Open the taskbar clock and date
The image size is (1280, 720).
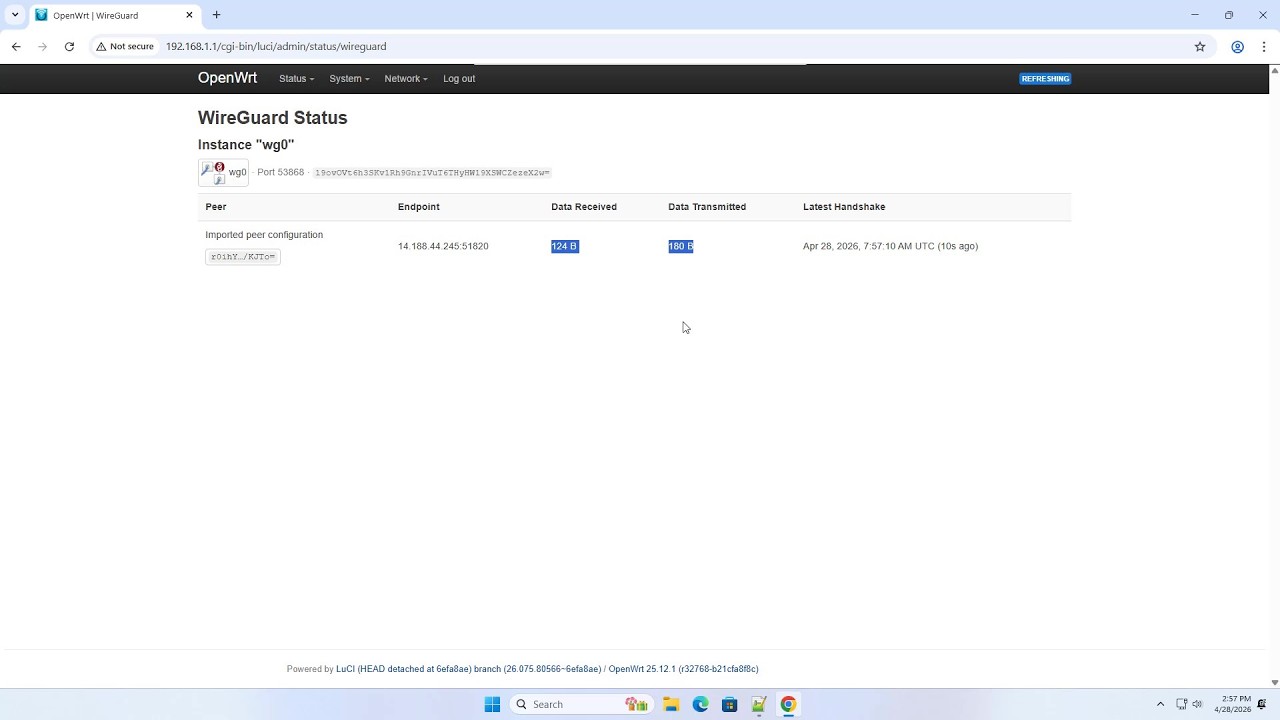tap(1232, 704)
